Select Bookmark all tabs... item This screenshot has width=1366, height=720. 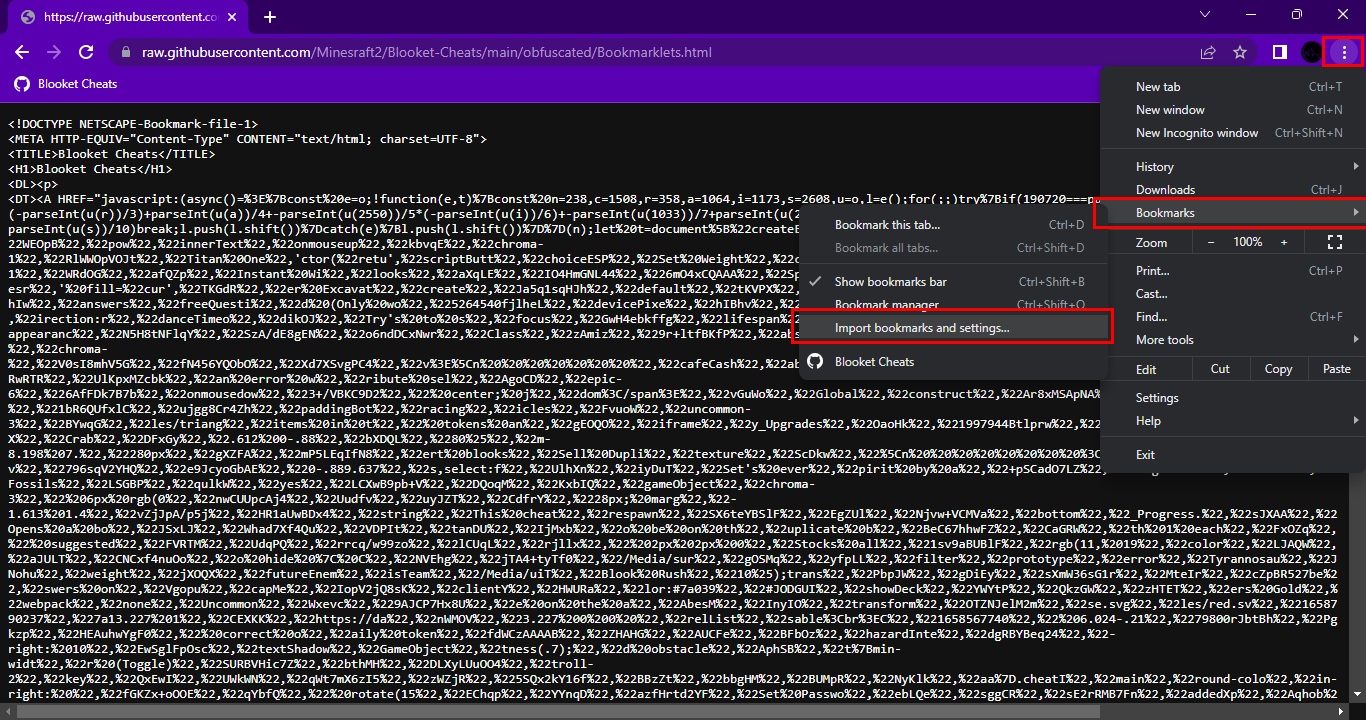(x=954, y=248)
